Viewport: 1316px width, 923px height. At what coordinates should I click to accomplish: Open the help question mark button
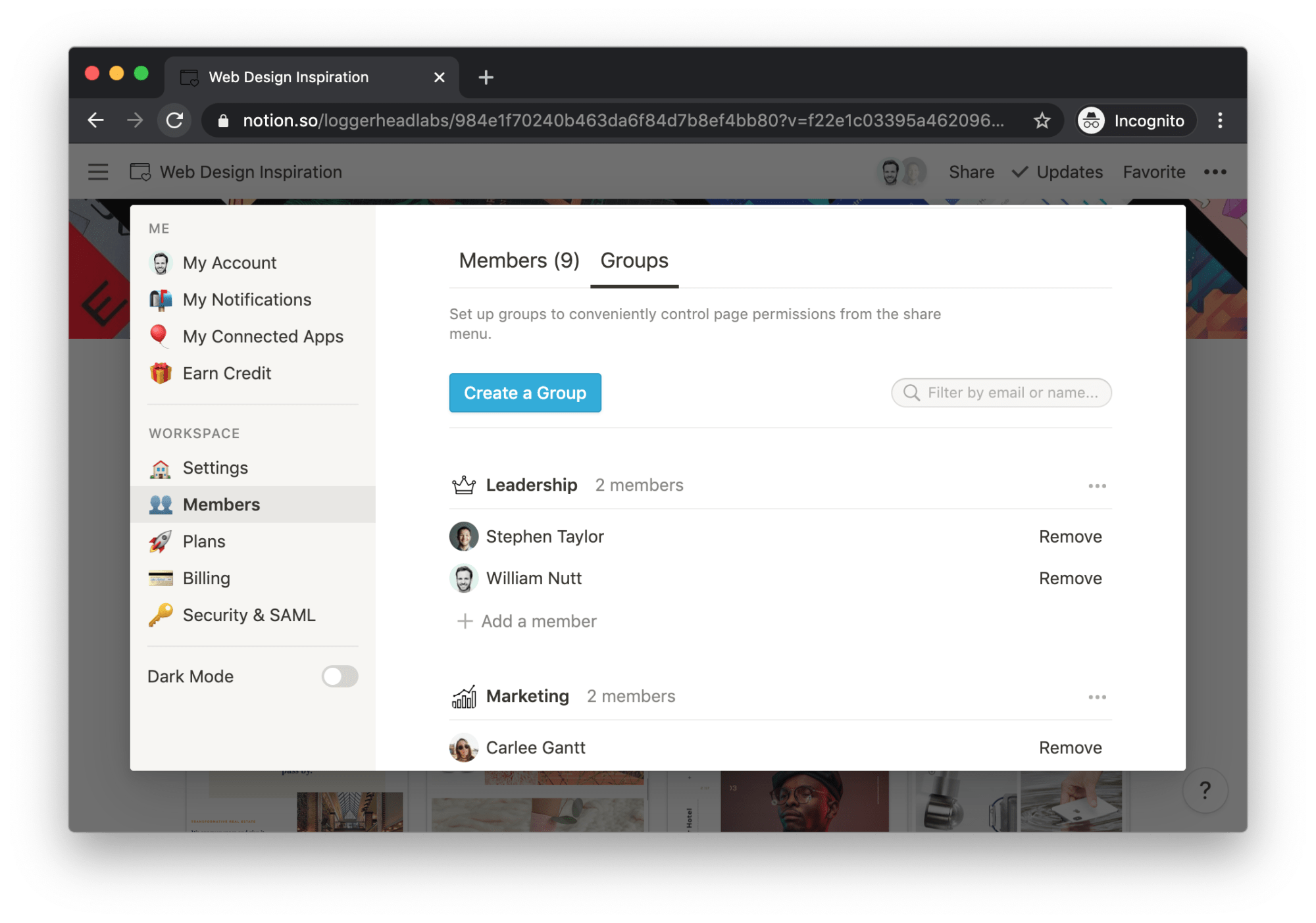[1205, 789]
